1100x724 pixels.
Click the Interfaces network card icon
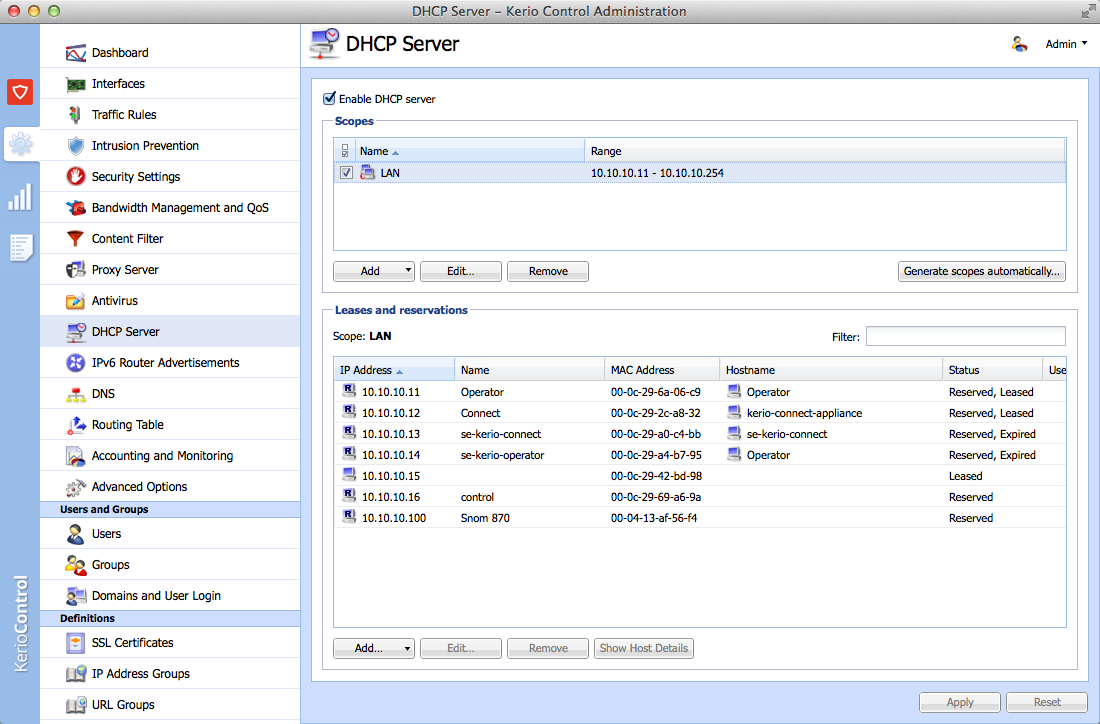coord(76,84)
